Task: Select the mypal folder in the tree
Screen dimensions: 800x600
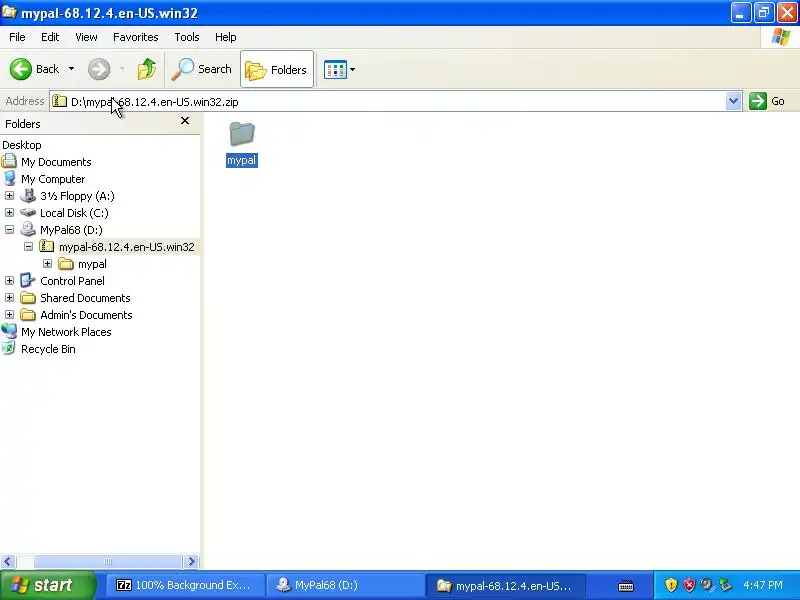Action: 92,264
